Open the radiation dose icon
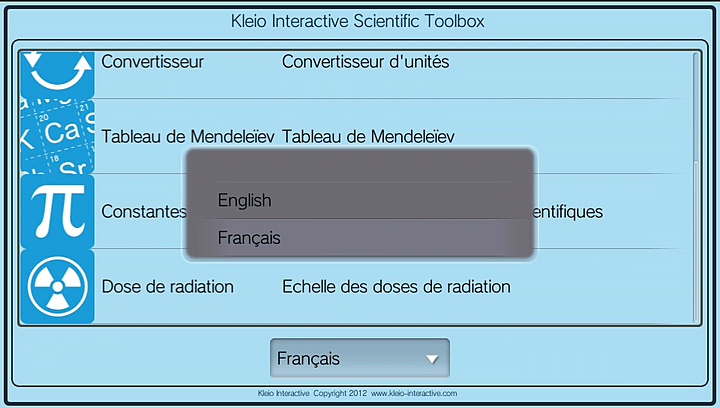 57,287
